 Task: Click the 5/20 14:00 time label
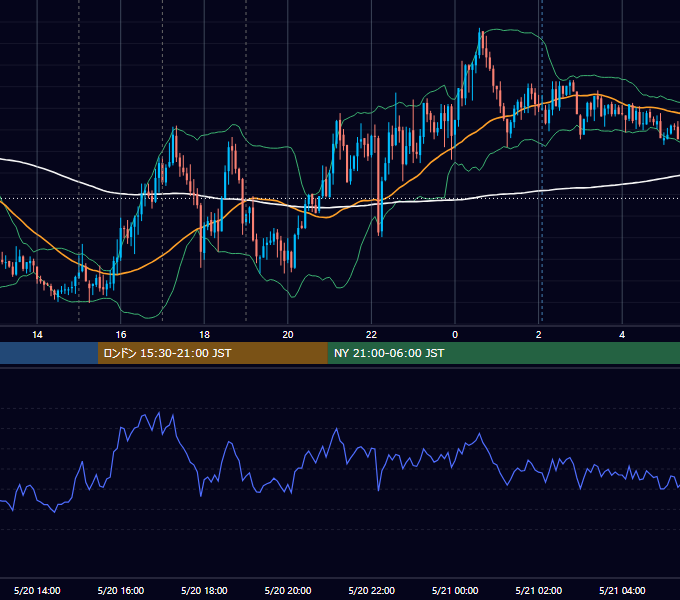coord(37,590)
